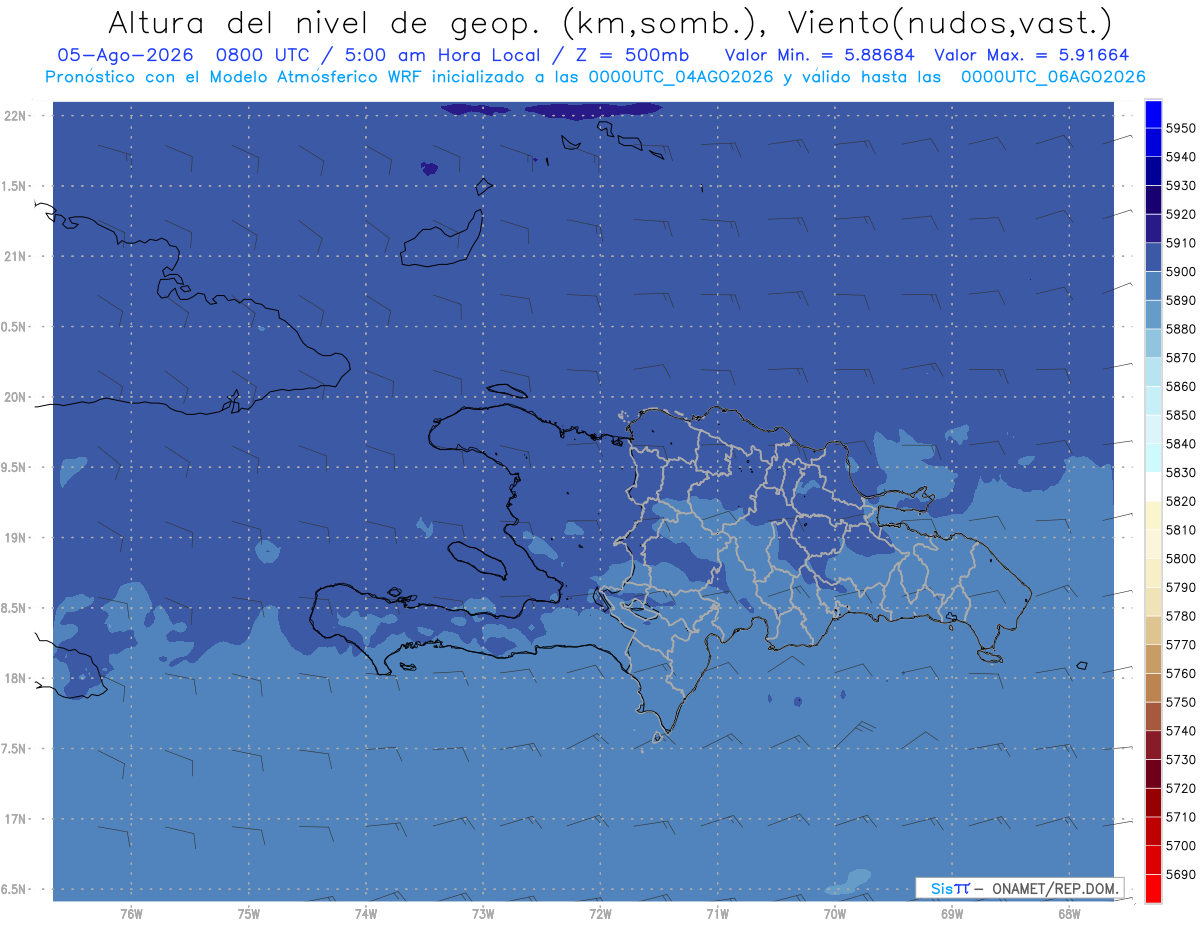Click the 18N latitude label
Image resolution: width=1200 pixels, height=927 pixels.
pos(15,678)
